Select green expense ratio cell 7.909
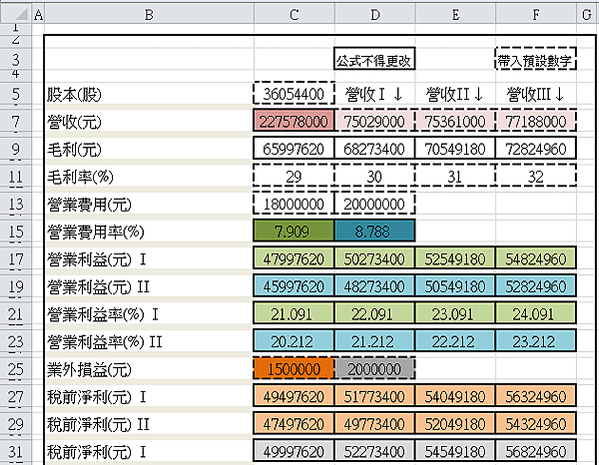 pyautogui.click(x=294, y=231)
